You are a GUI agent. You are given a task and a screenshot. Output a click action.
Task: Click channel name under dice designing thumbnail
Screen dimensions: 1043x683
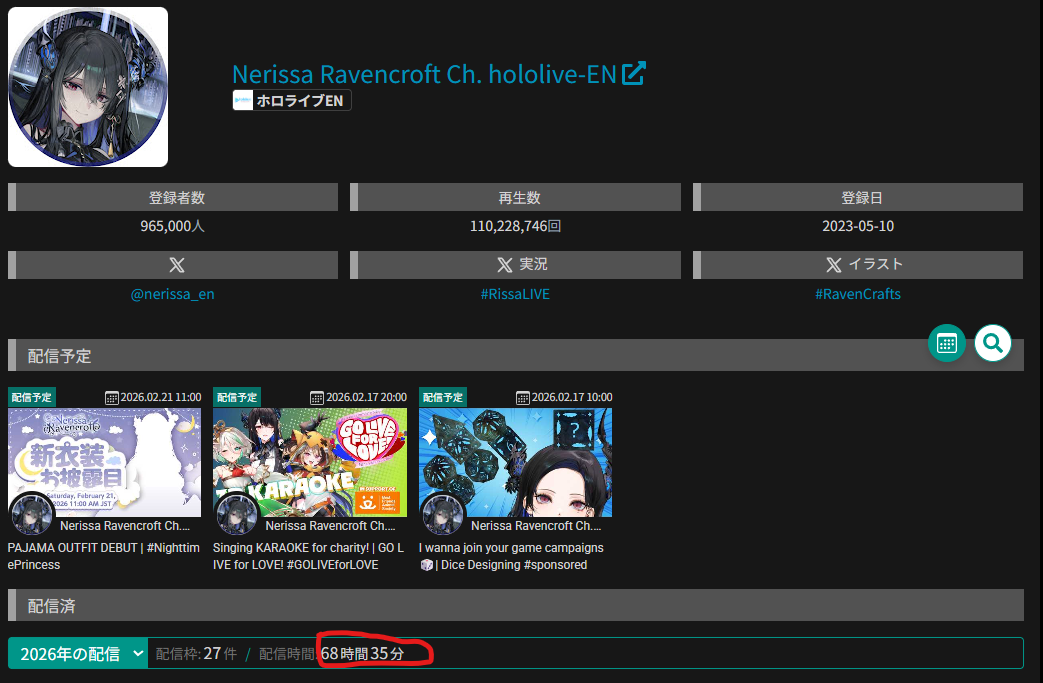[536, 525]
